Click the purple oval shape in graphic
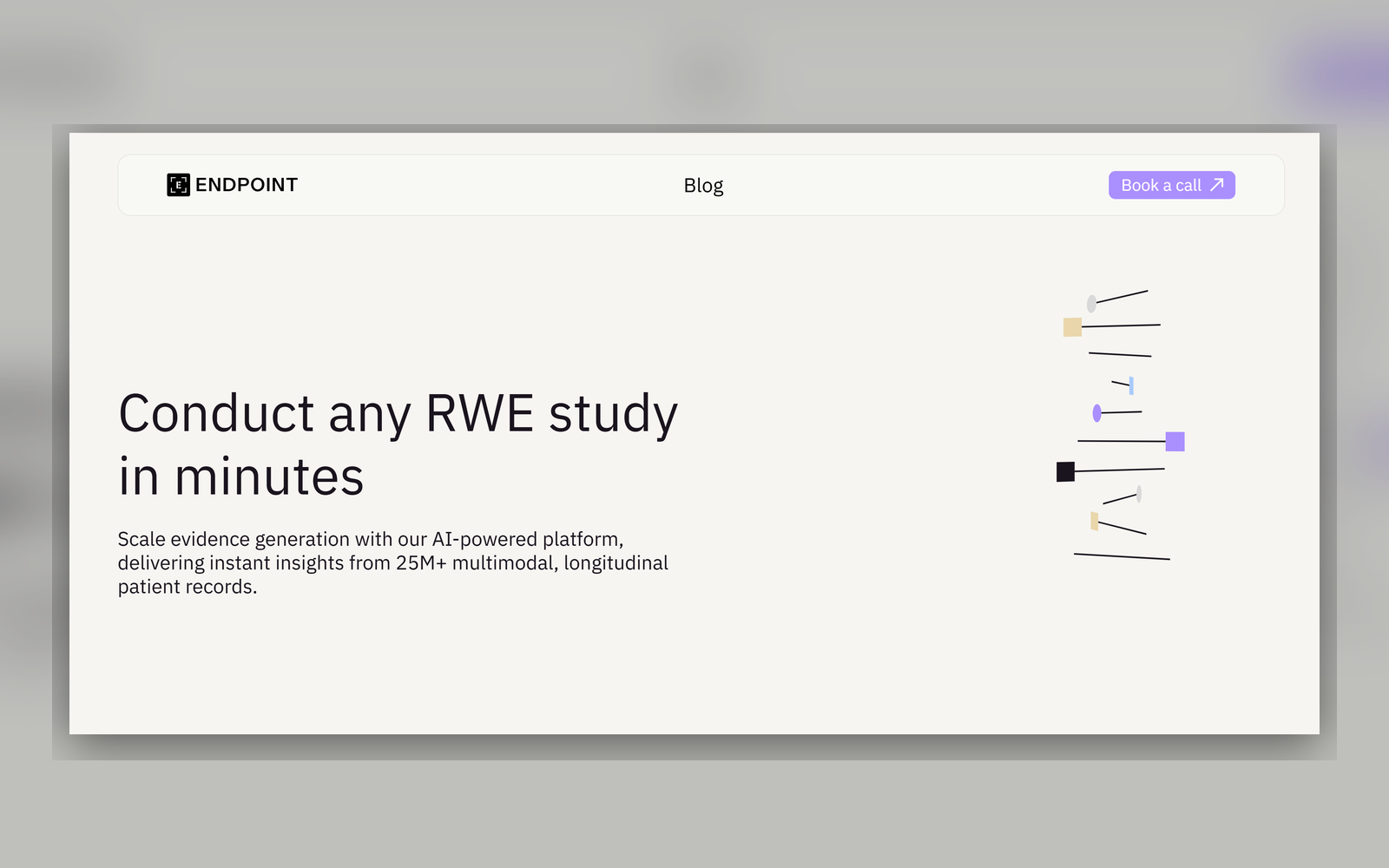The height and width of the screenshot is (868, 1389). click(x=1097, y=413)
